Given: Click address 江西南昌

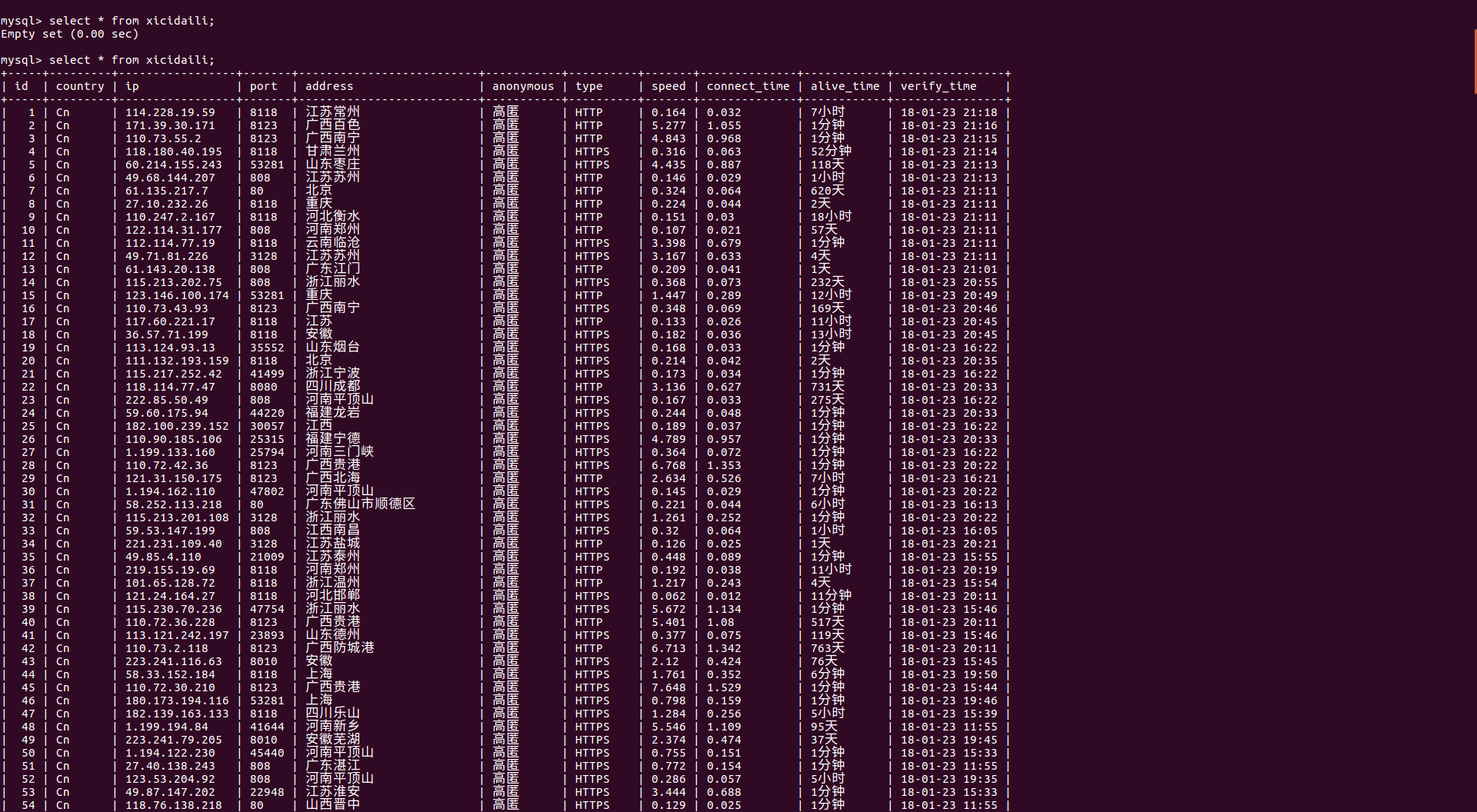Looking at the screenshot, I should pos(333,531).
